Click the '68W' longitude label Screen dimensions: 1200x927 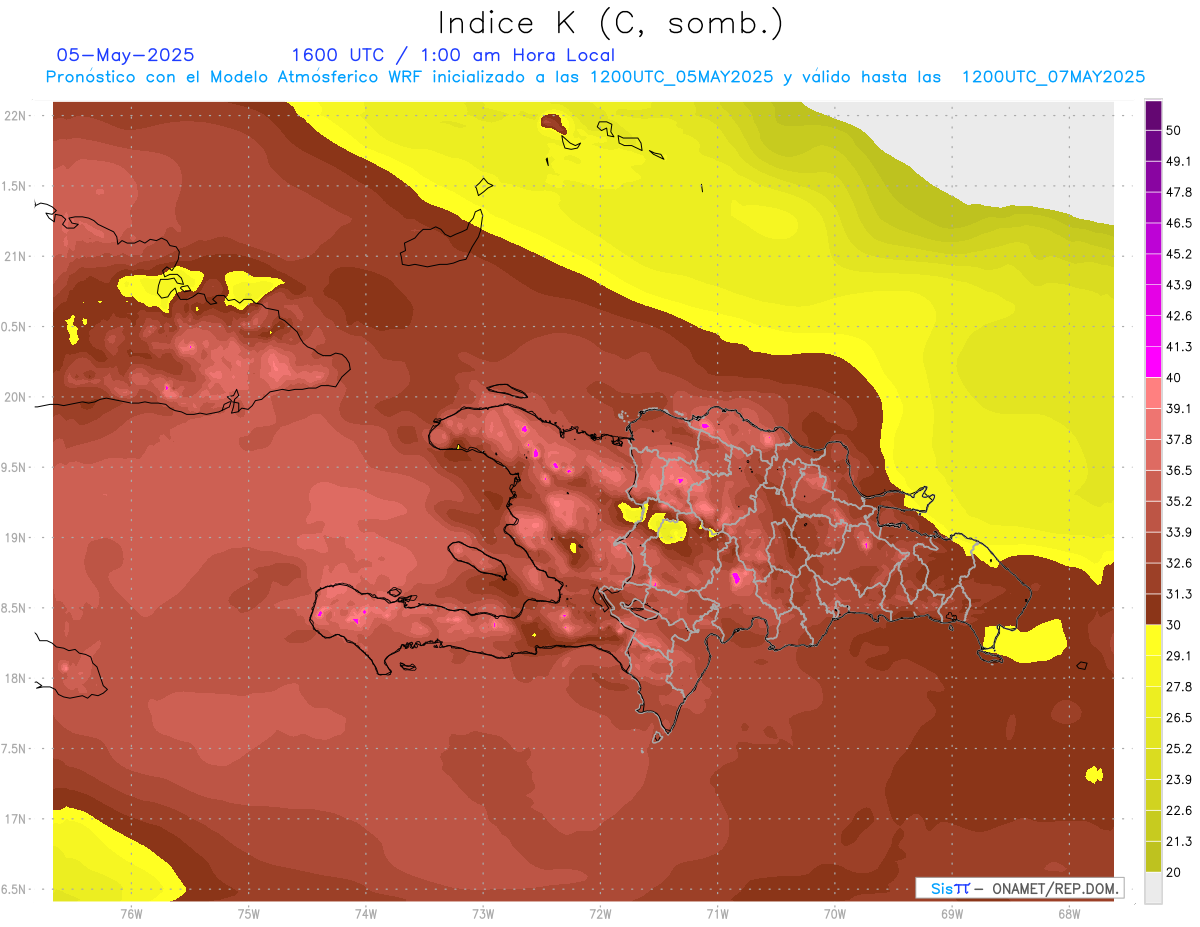click(x=1069, y=913)
